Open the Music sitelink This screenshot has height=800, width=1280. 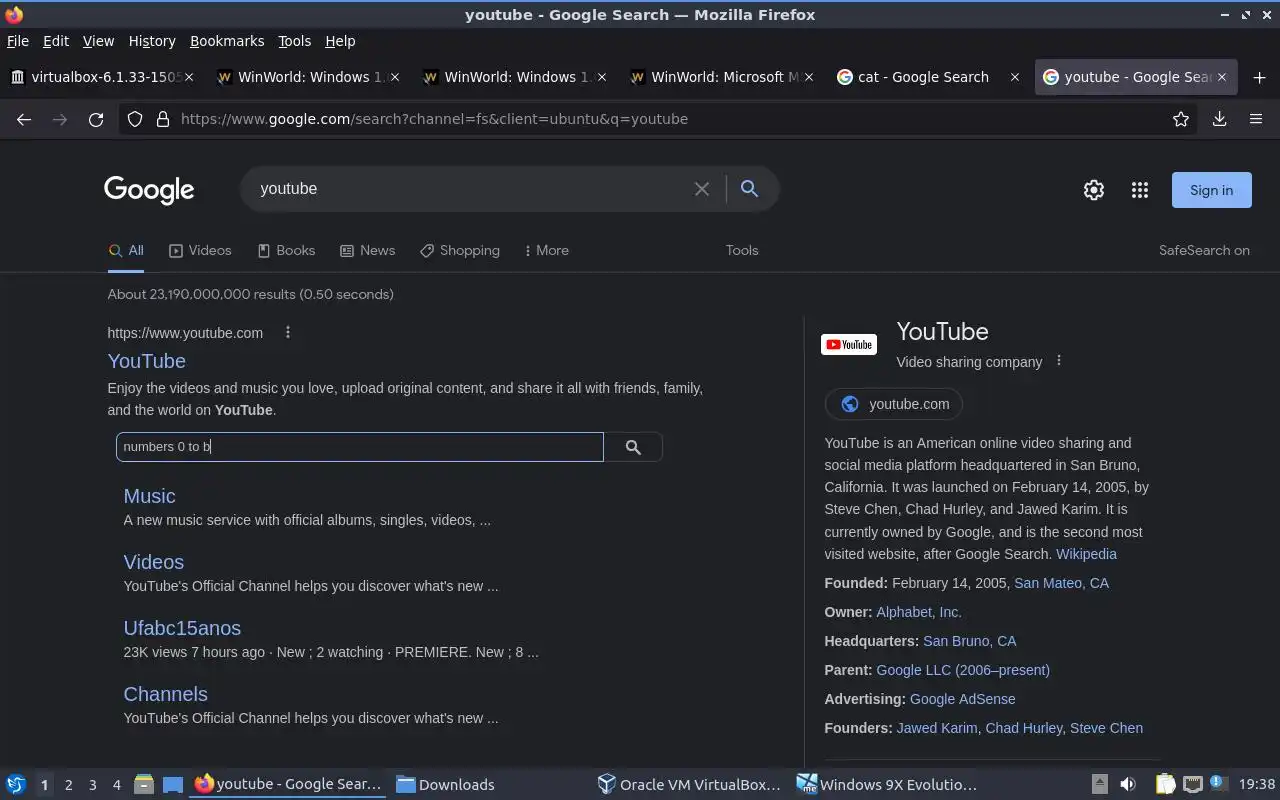[x=149, y=496]
